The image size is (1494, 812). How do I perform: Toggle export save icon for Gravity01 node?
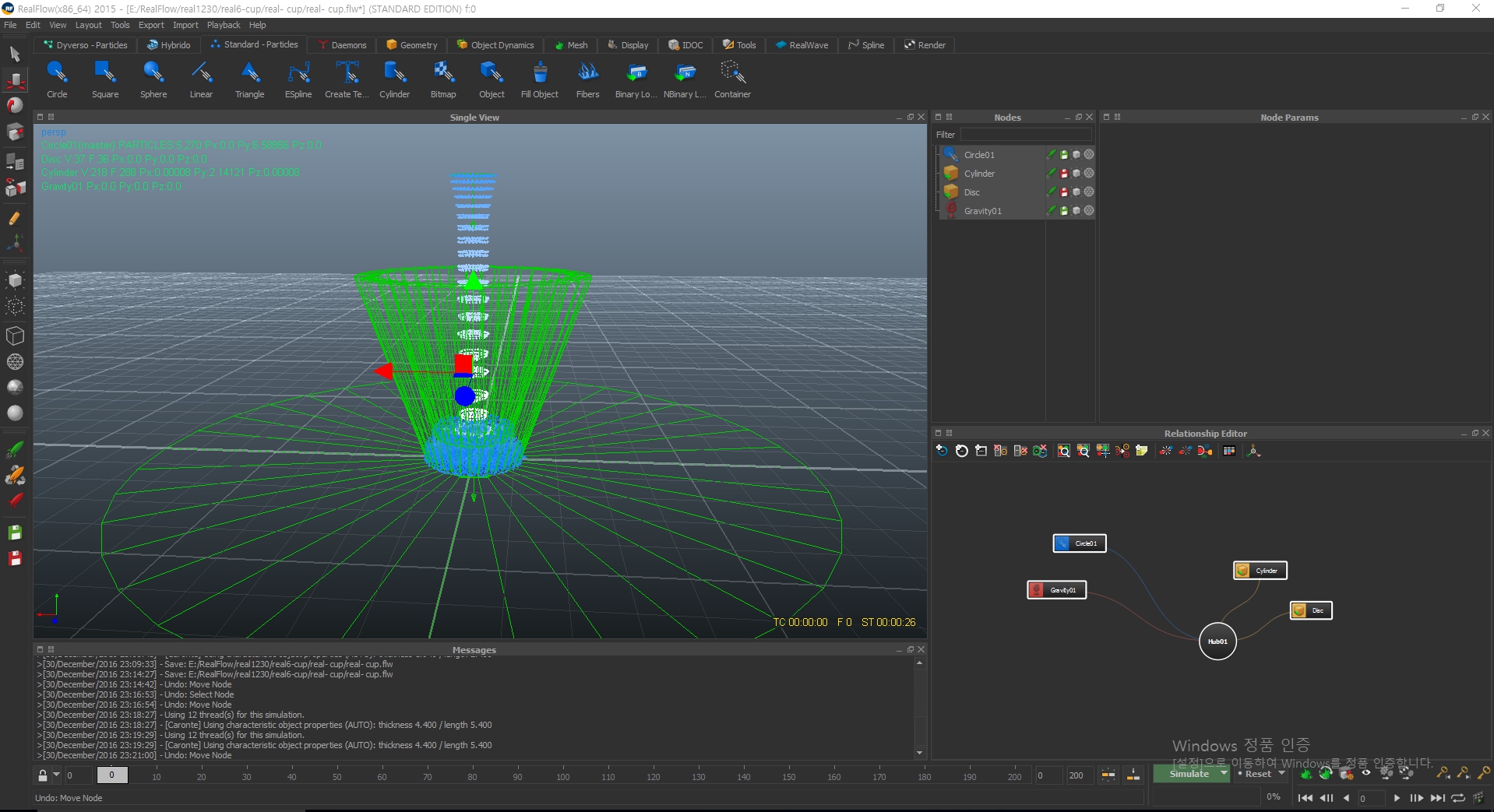[1064, 211]
